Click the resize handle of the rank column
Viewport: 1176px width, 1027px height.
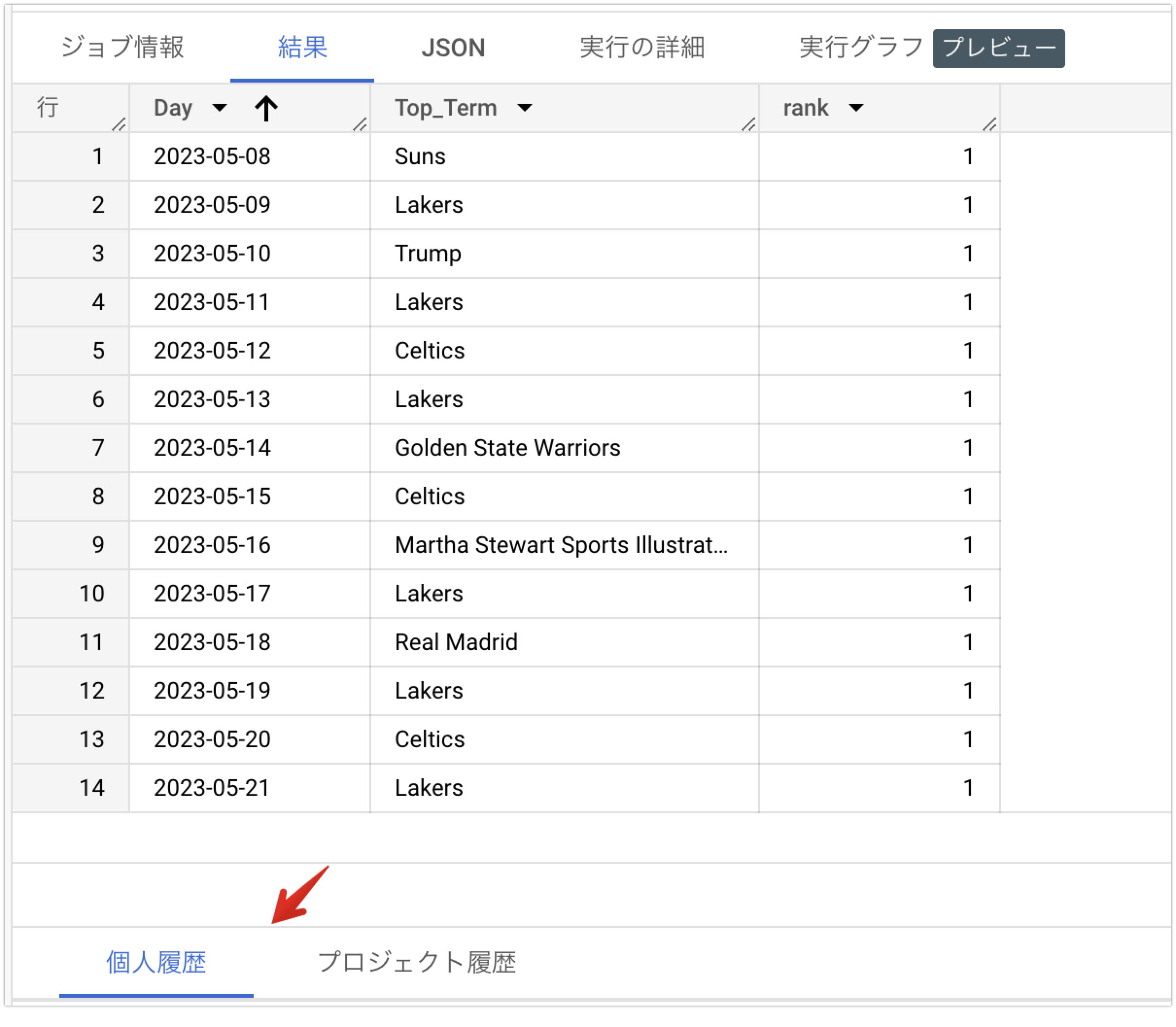pyautogui.click(x=990, y=124)
